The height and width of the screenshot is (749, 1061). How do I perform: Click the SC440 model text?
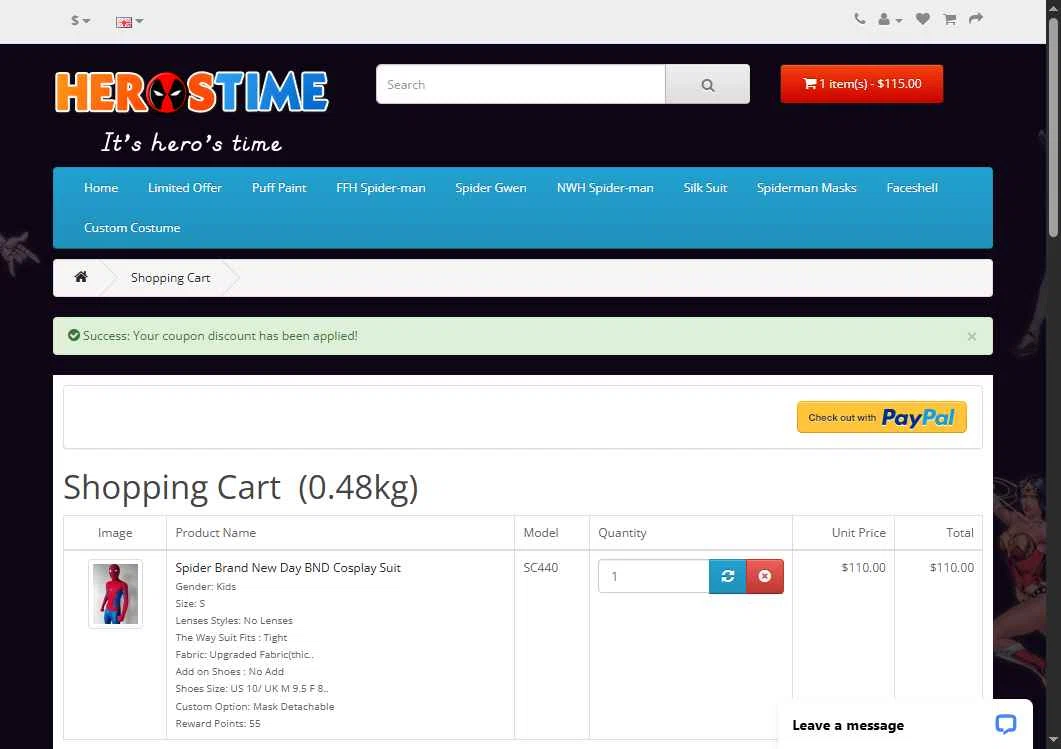pyautogui.click(x=541, y=568)
